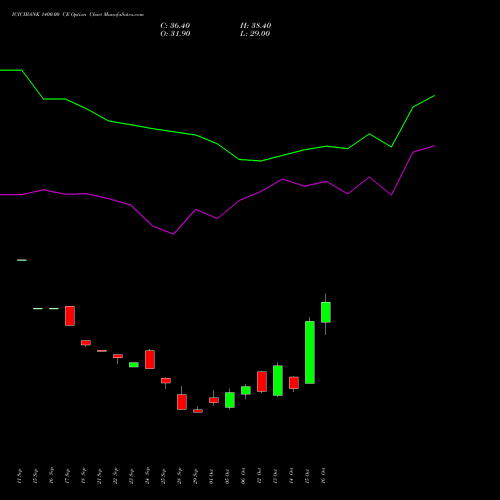
Task: Select the flat dash candle above 11 Sep
Action: coord(22,260)
